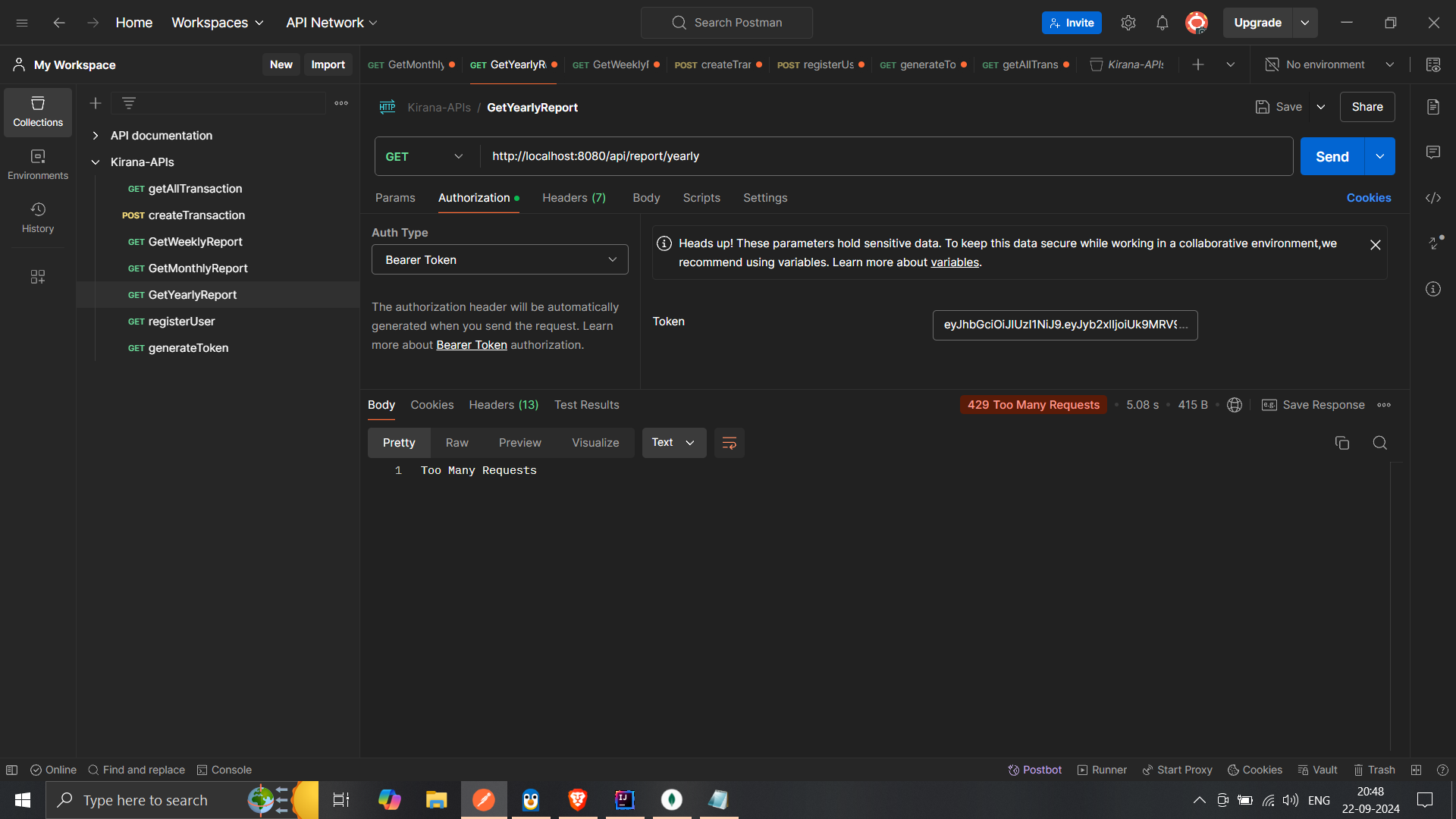This screenshot has width=1456, height=819.
Task: Switch to the Headers request tab
Action: (573, 198)
